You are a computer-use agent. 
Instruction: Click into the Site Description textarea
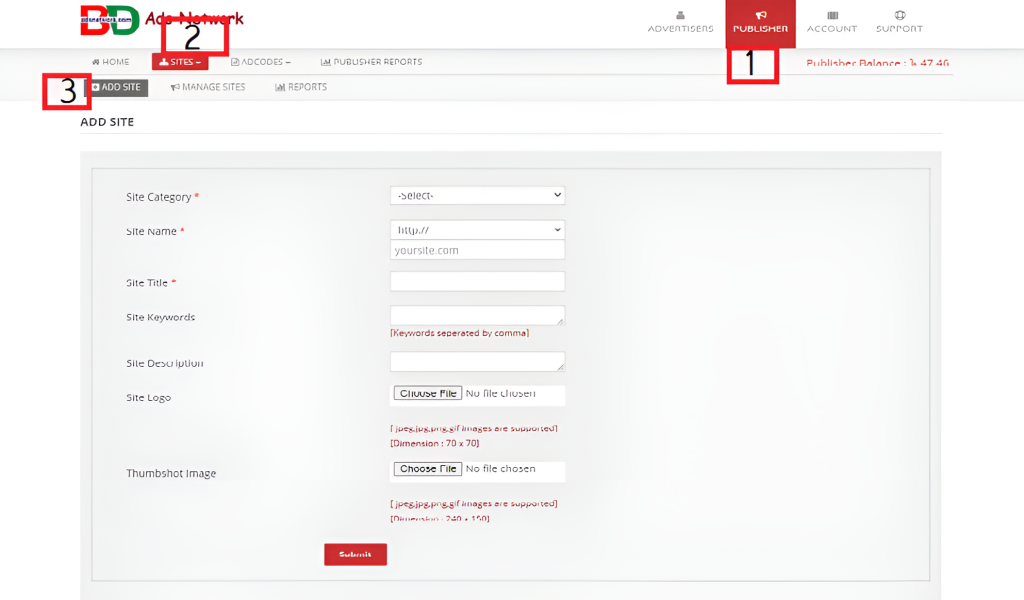(477, 362)
